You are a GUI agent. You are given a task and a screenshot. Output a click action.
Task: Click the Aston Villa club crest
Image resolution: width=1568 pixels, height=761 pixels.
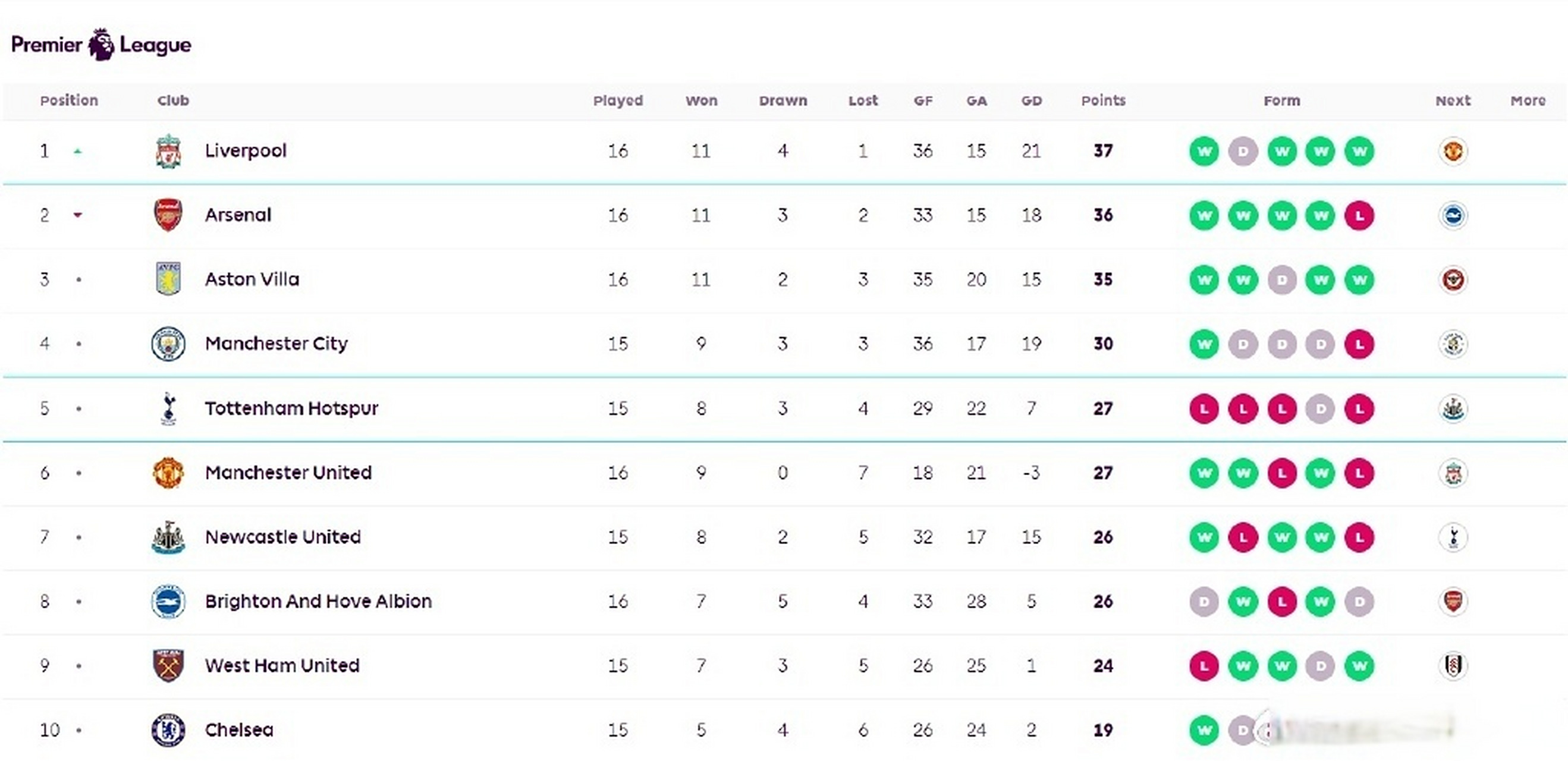(x=168, y=279)
